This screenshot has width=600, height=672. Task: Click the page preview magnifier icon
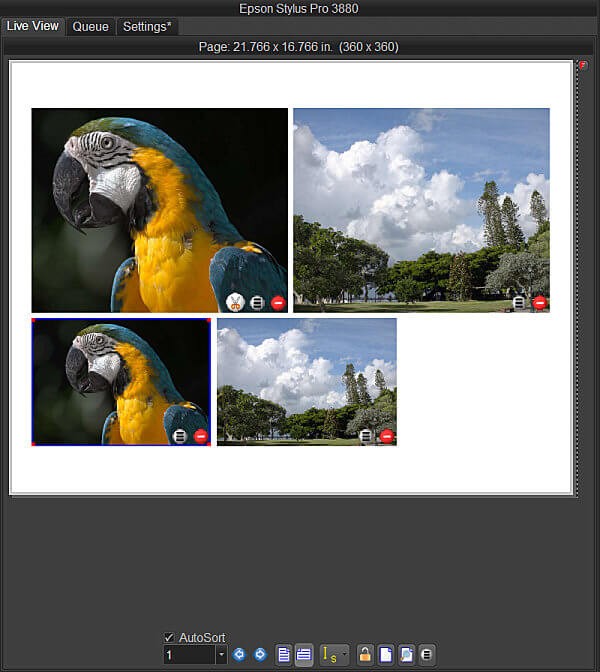pos(406,654)
